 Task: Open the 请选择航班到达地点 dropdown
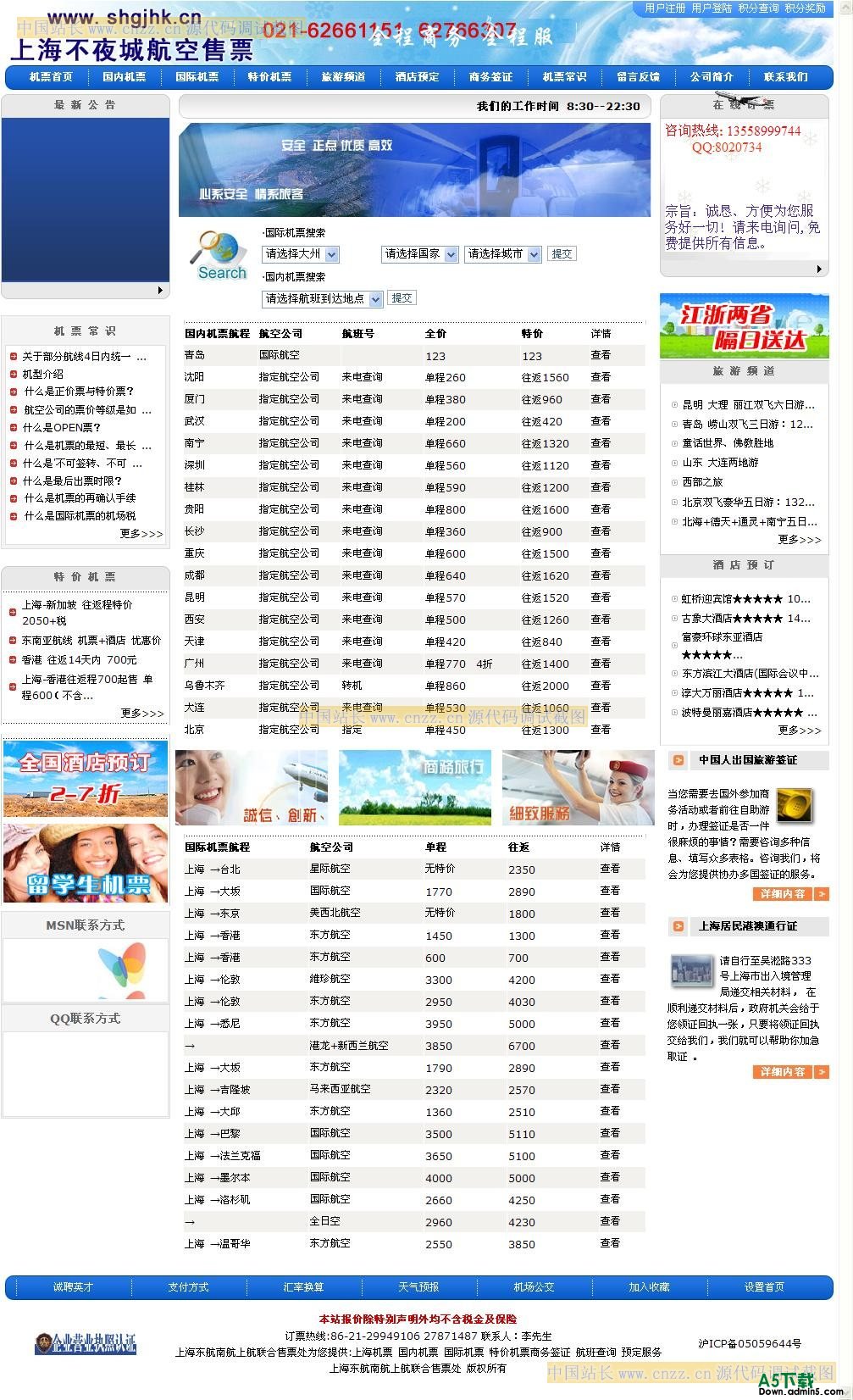click(x=323, y=299)
